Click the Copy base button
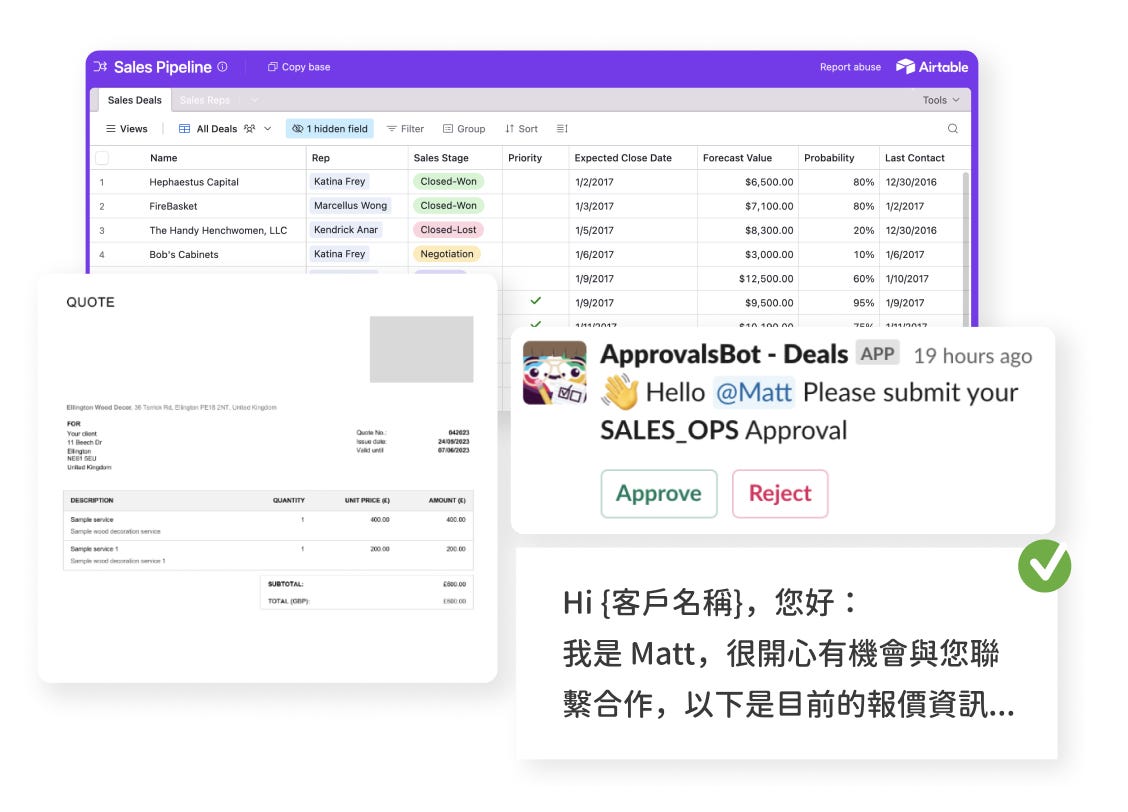1128x812 pixels. 299,67
